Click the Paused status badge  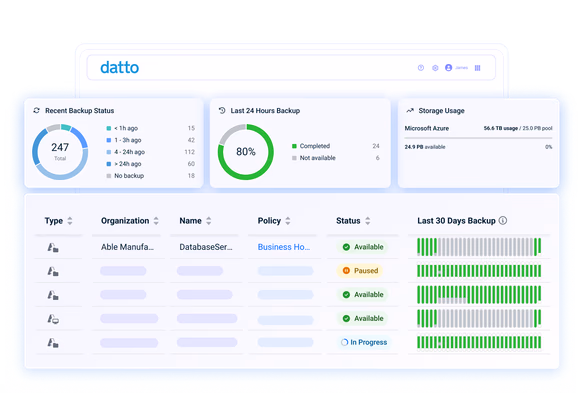coord(360,271)
